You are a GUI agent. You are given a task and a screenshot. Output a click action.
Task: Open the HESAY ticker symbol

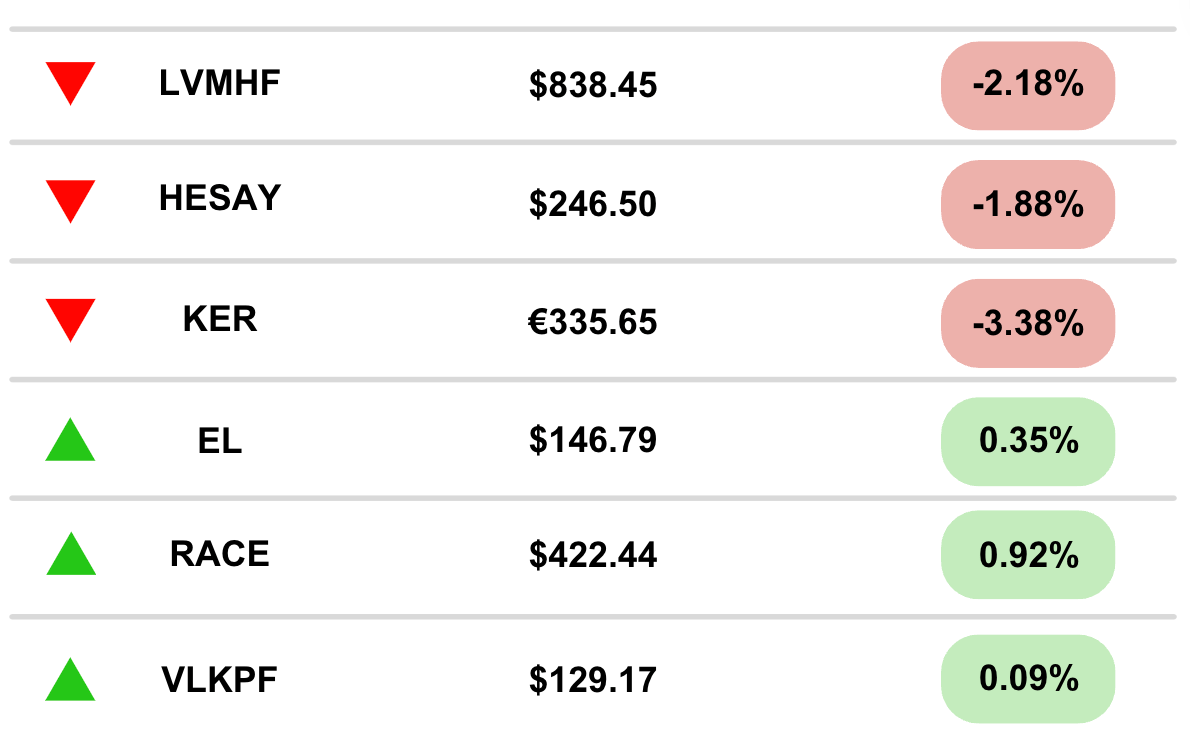(x=220, y=199)
